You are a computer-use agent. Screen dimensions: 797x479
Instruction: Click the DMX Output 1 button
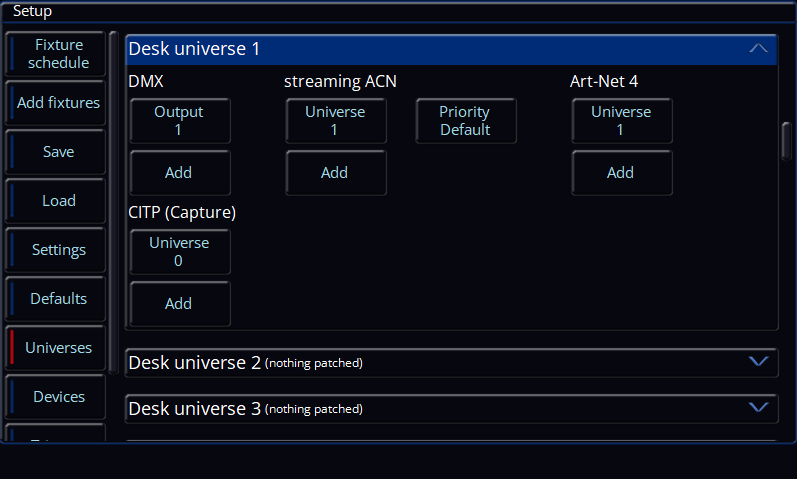click(x=180, y=121)
